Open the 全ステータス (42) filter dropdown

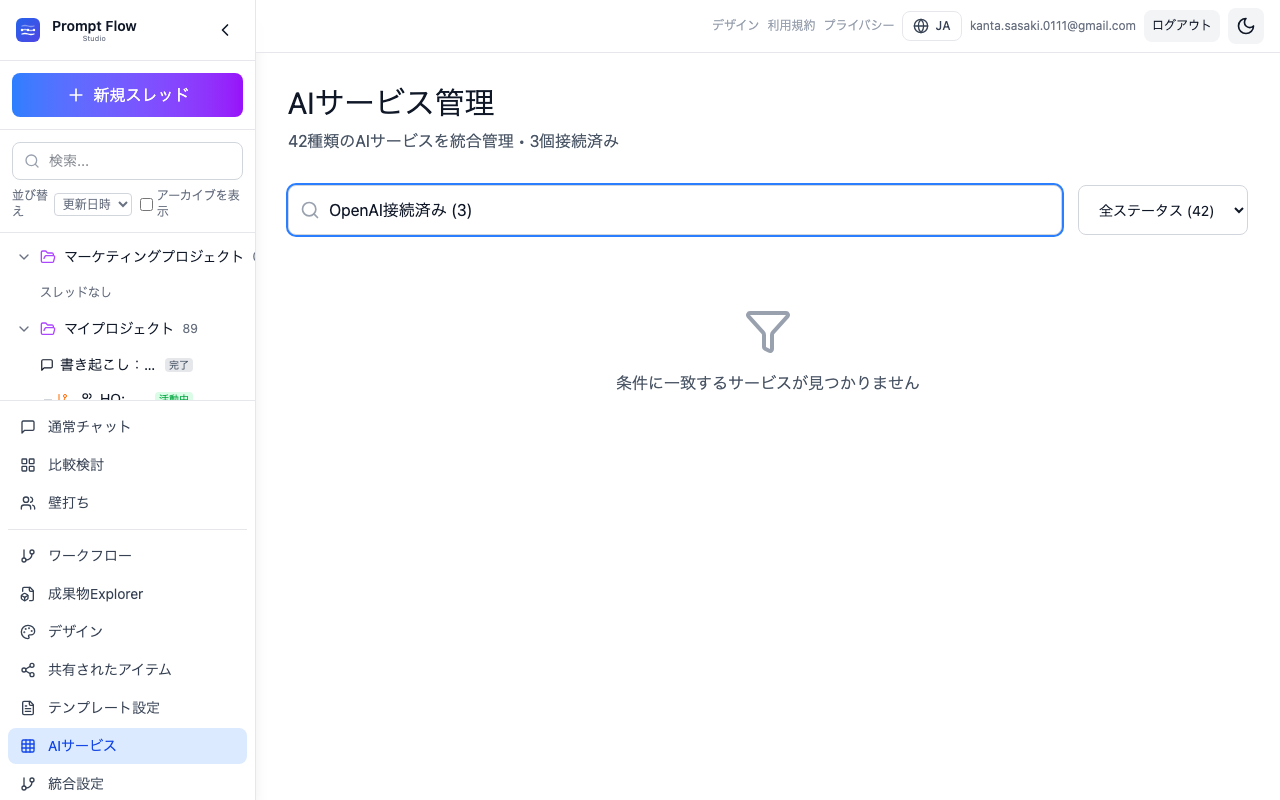coord(1163,210)
